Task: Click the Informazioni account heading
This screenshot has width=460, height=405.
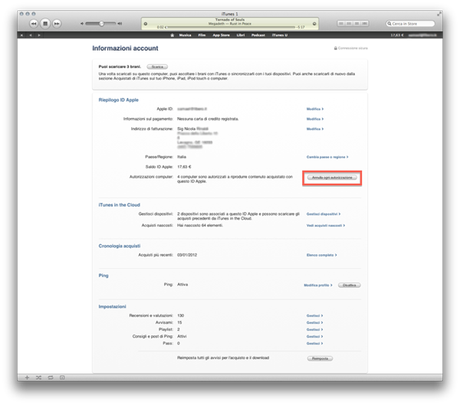Action: [125, 48]
